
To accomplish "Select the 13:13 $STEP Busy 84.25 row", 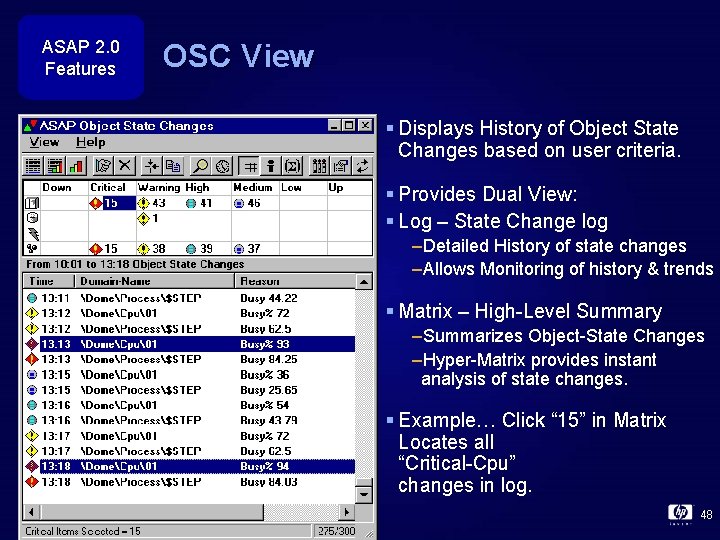I will [190, 359].
